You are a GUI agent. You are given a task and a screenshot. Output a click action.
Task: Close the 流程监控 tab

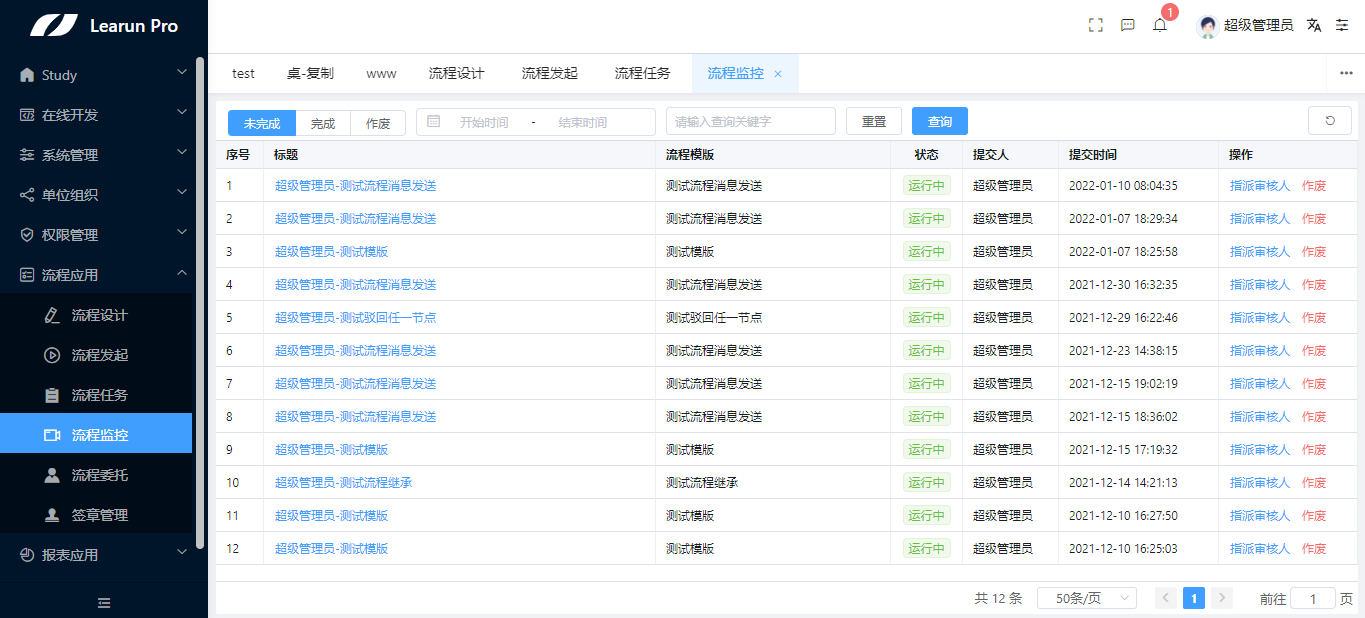[778, 74]
